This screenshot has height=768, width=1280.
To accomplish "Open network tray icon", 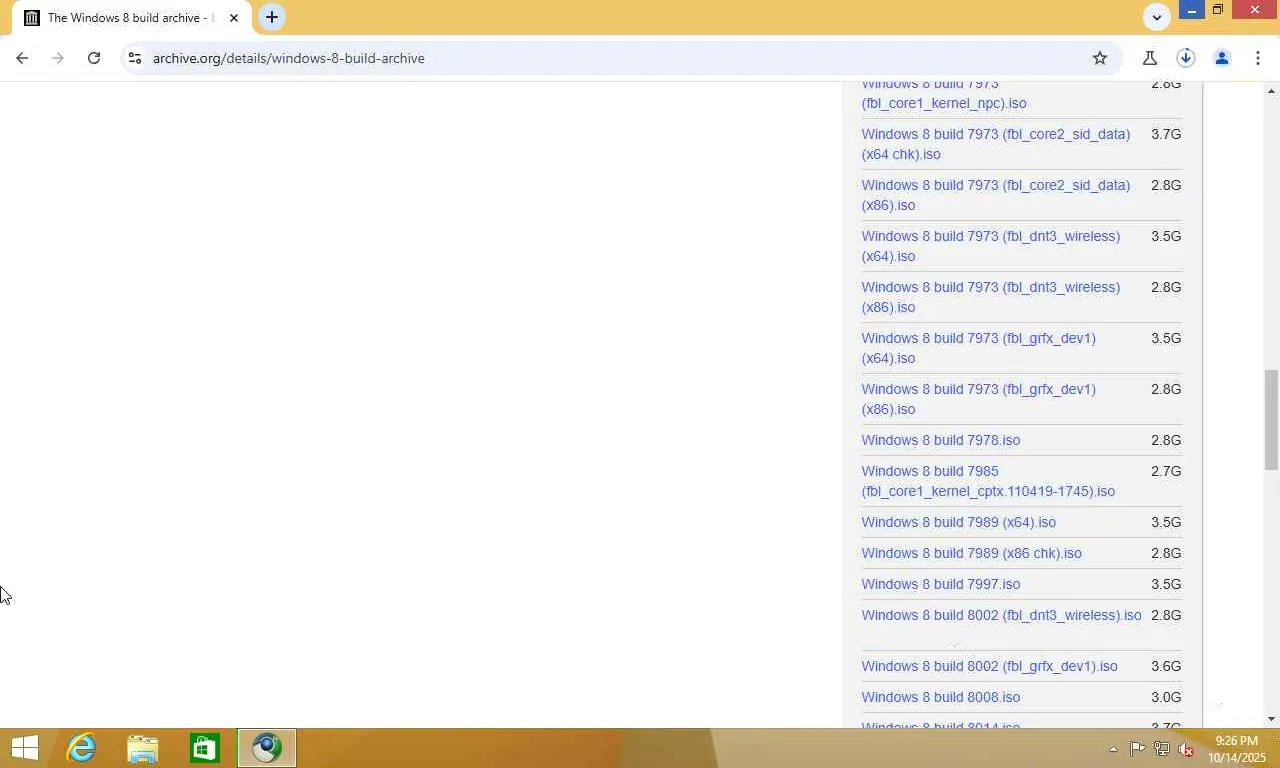I will pyautogui.click(x=1162, y=749).
